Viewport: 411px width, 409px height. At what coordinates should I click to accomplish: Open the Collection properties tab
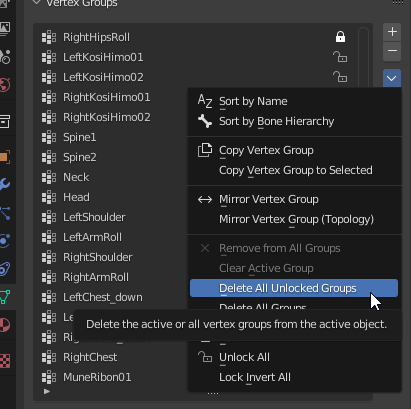point(5,122)
